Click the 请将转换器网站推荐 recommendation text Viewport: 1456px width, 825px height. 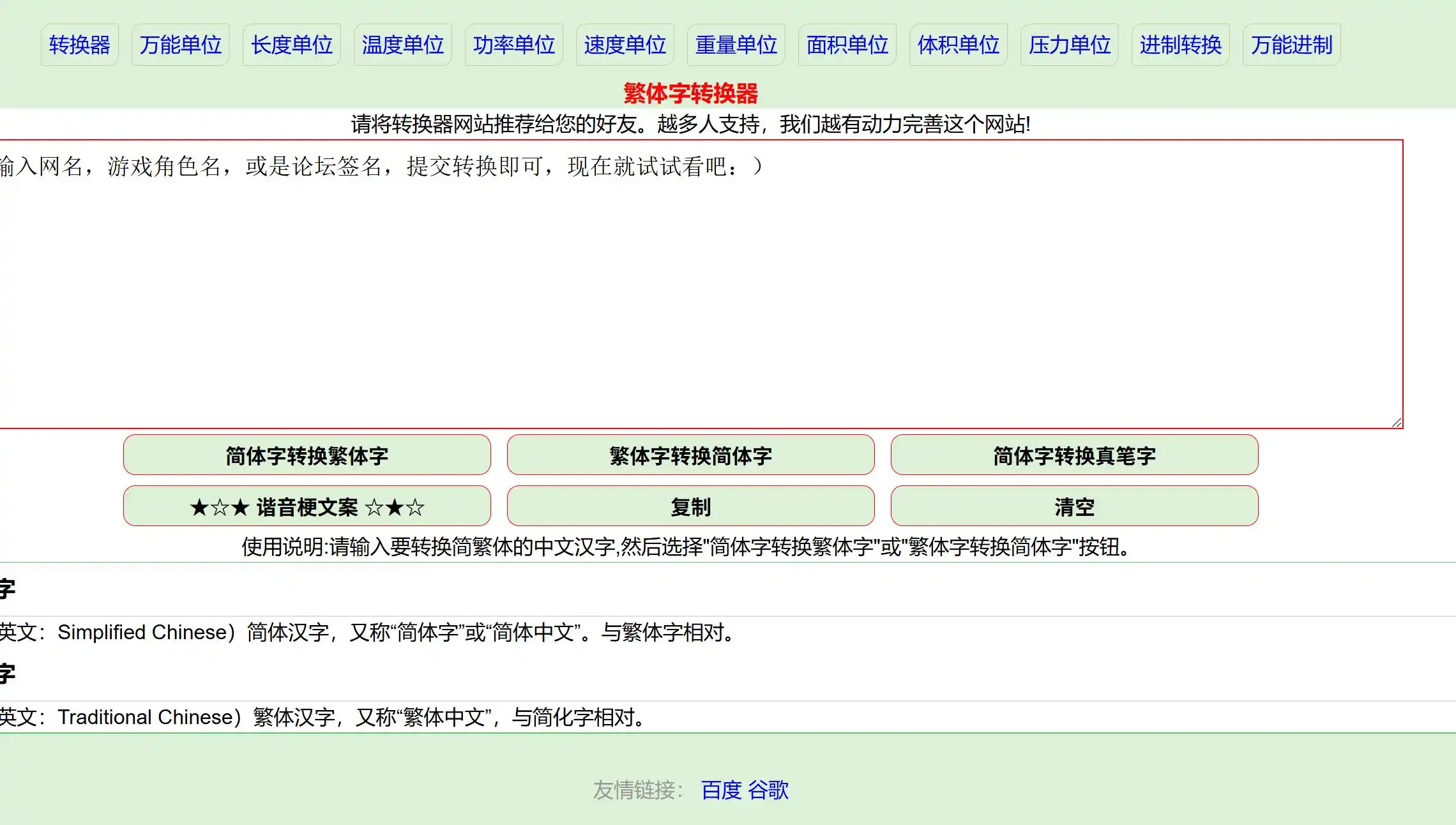[x=690, y=124]
